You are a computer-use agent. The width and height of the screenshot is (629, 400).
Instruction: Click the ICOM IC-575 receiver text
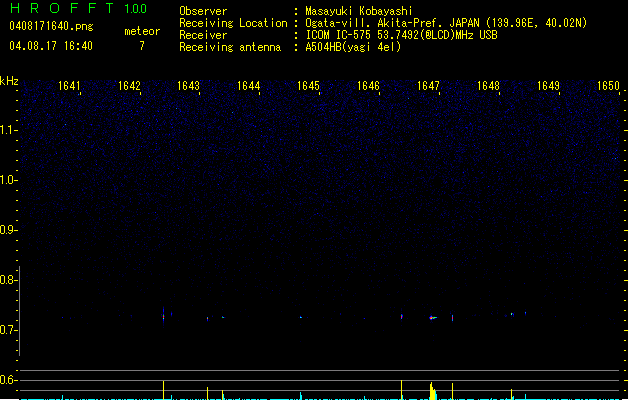[x=401, y=35]
